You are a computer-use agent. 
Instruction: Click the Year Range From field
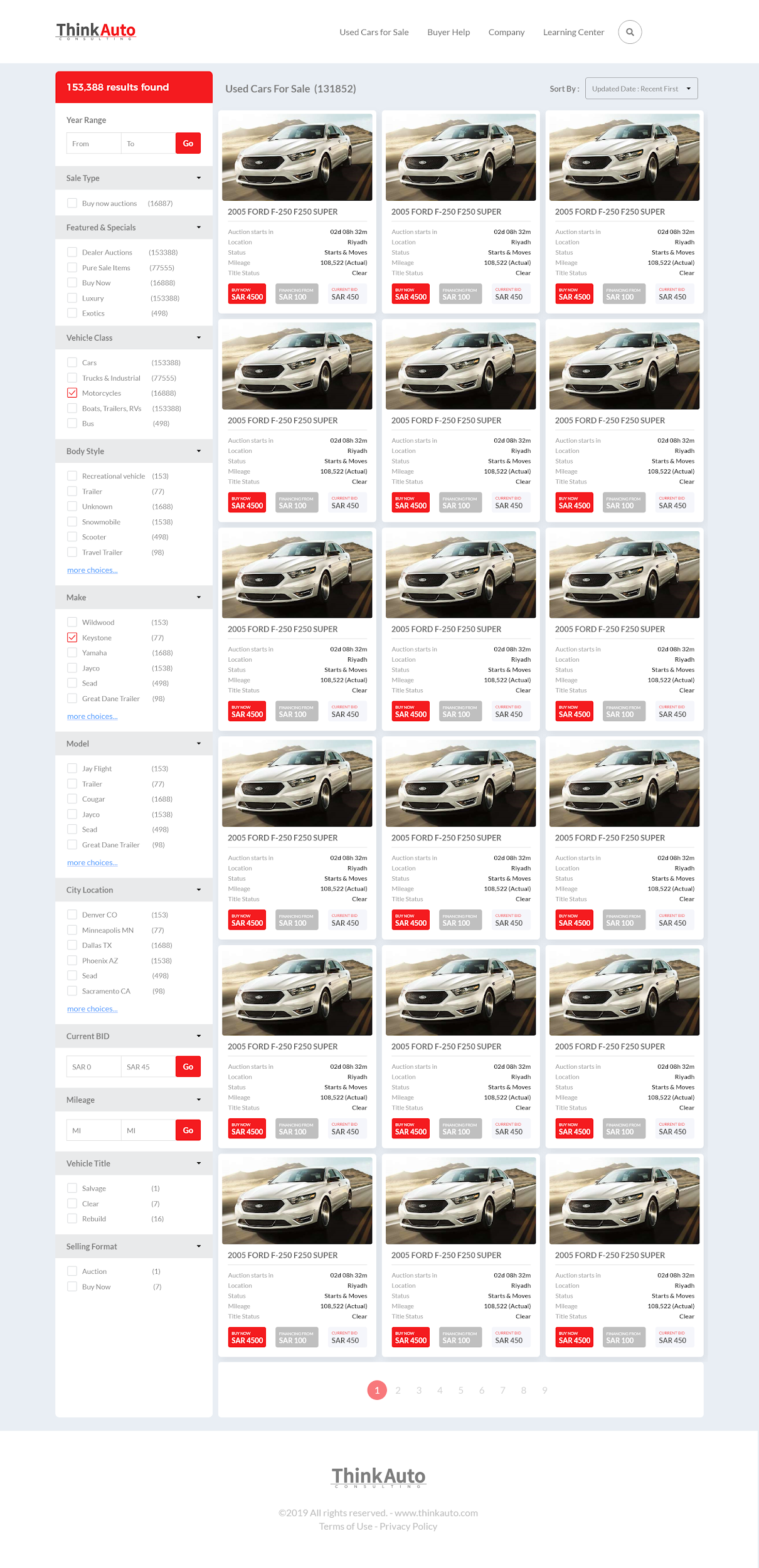(x=93, y=144)
